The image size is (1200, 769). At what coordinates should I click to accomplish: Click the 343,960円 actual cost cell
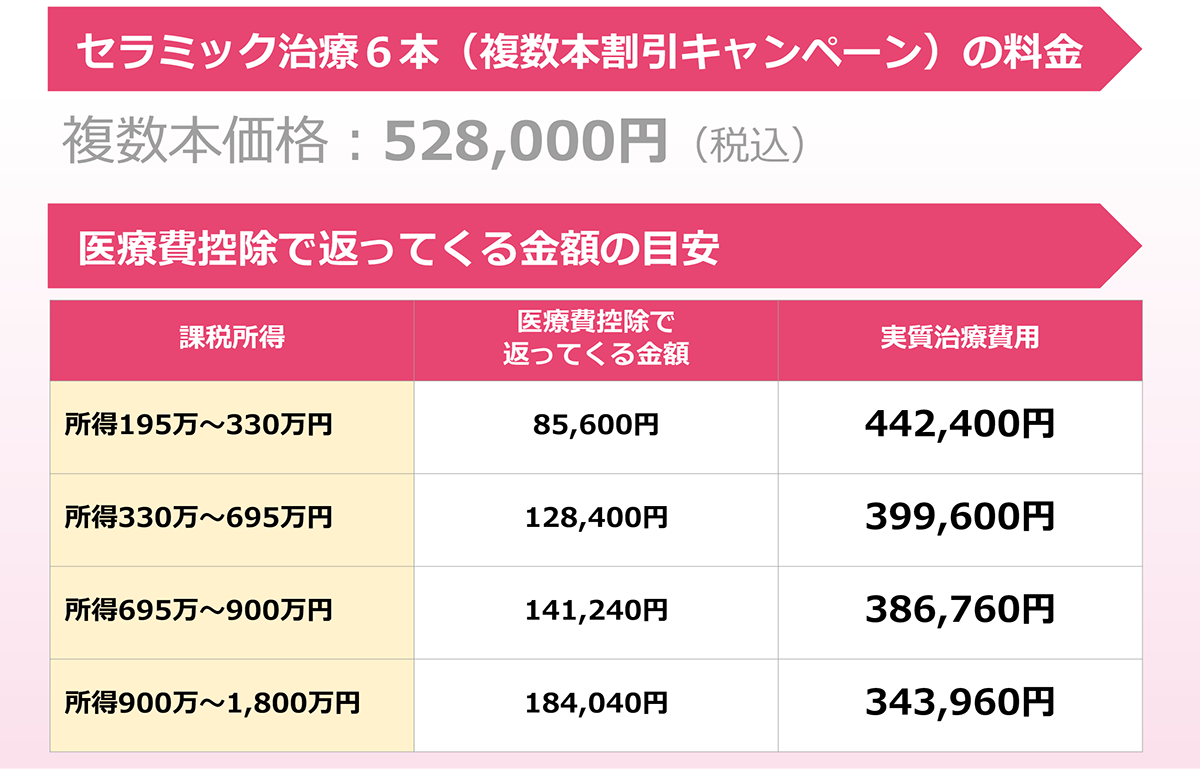(960, 703)
